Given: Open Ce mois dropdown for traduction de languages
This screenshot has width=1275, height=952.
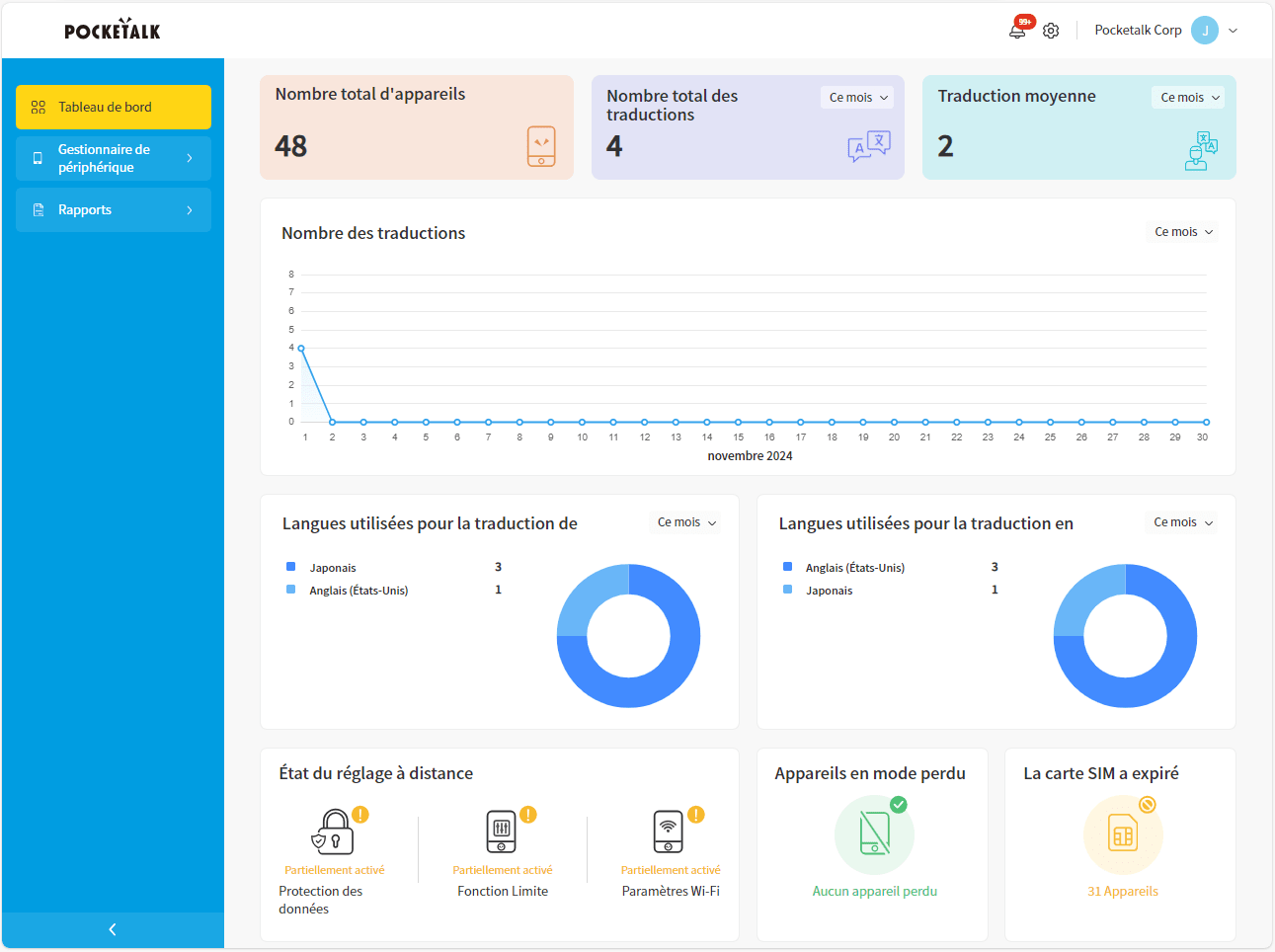Looking at the screenshot, I should (686, 522).
